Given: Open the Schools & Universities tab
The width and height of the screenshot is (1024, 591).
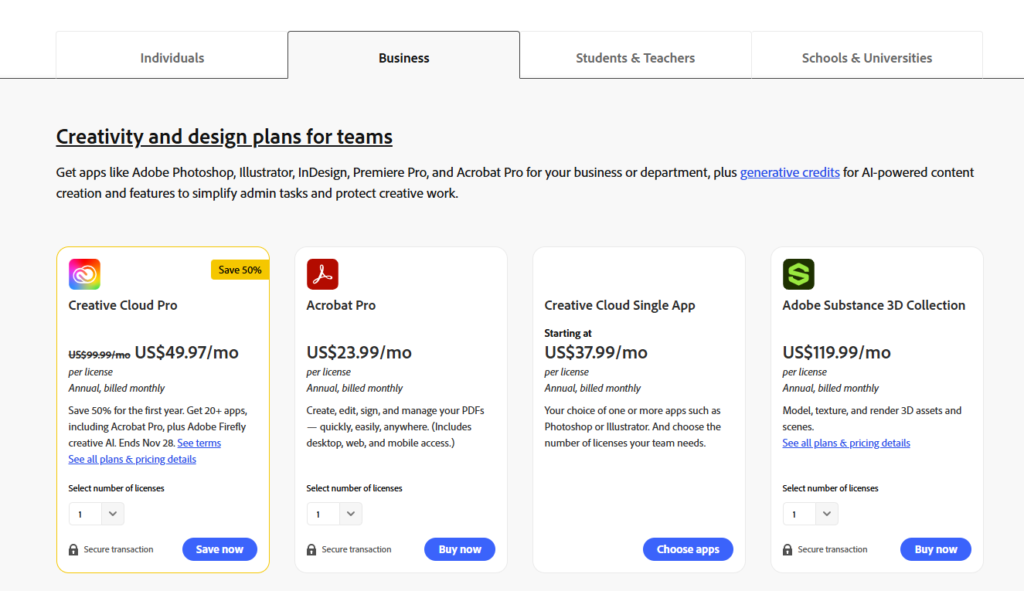Looking at the screenshot, I should [866, 58].
